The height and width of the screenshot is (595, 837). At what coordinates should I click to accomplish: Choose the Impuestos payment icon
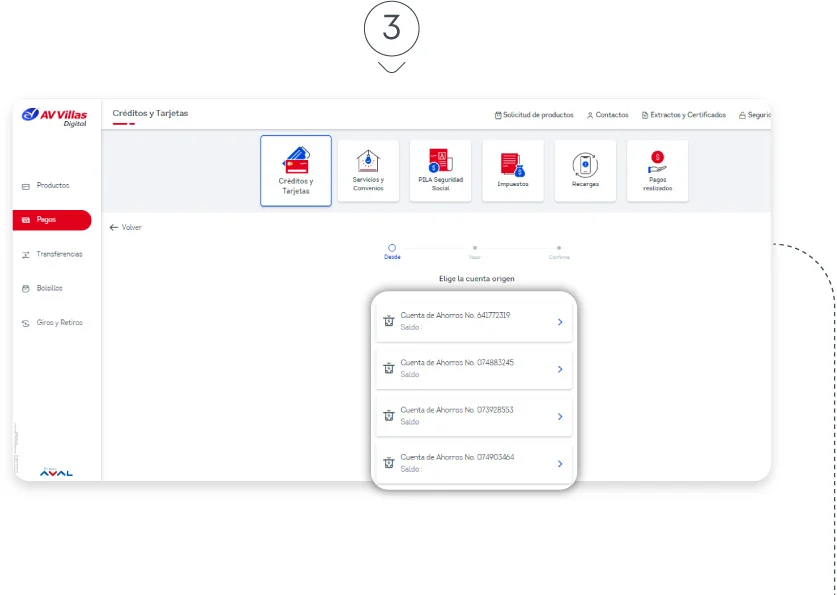click(x=513, y=171)
